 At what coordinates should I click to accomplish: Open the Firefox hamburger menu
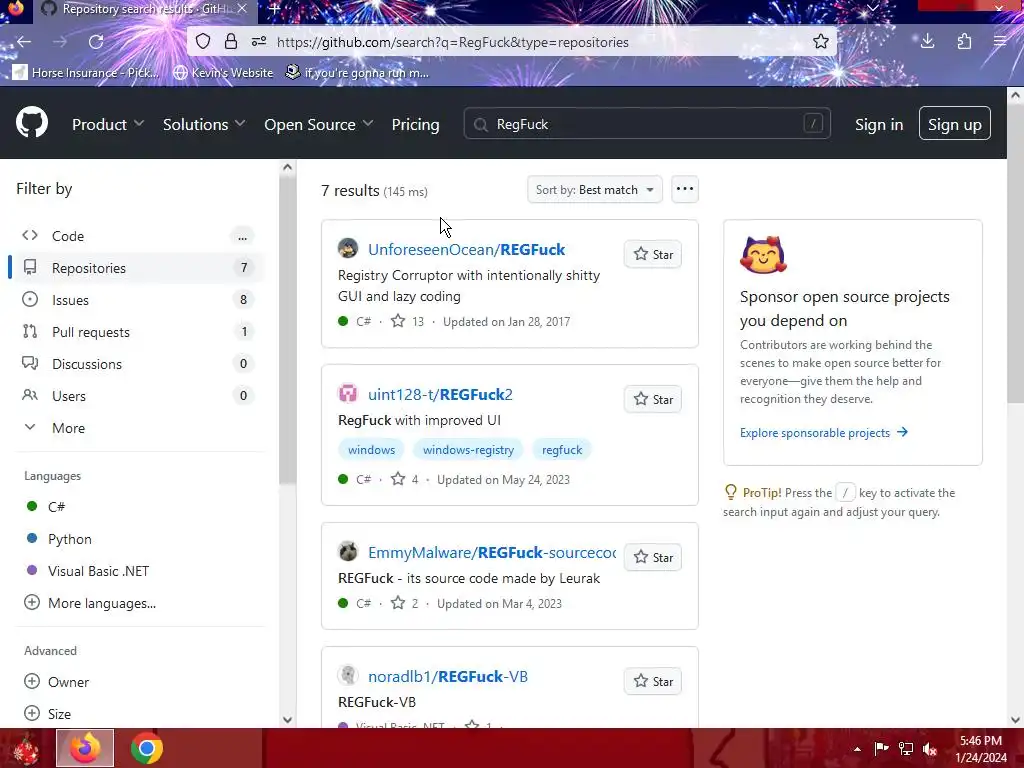click(1000, 42)
